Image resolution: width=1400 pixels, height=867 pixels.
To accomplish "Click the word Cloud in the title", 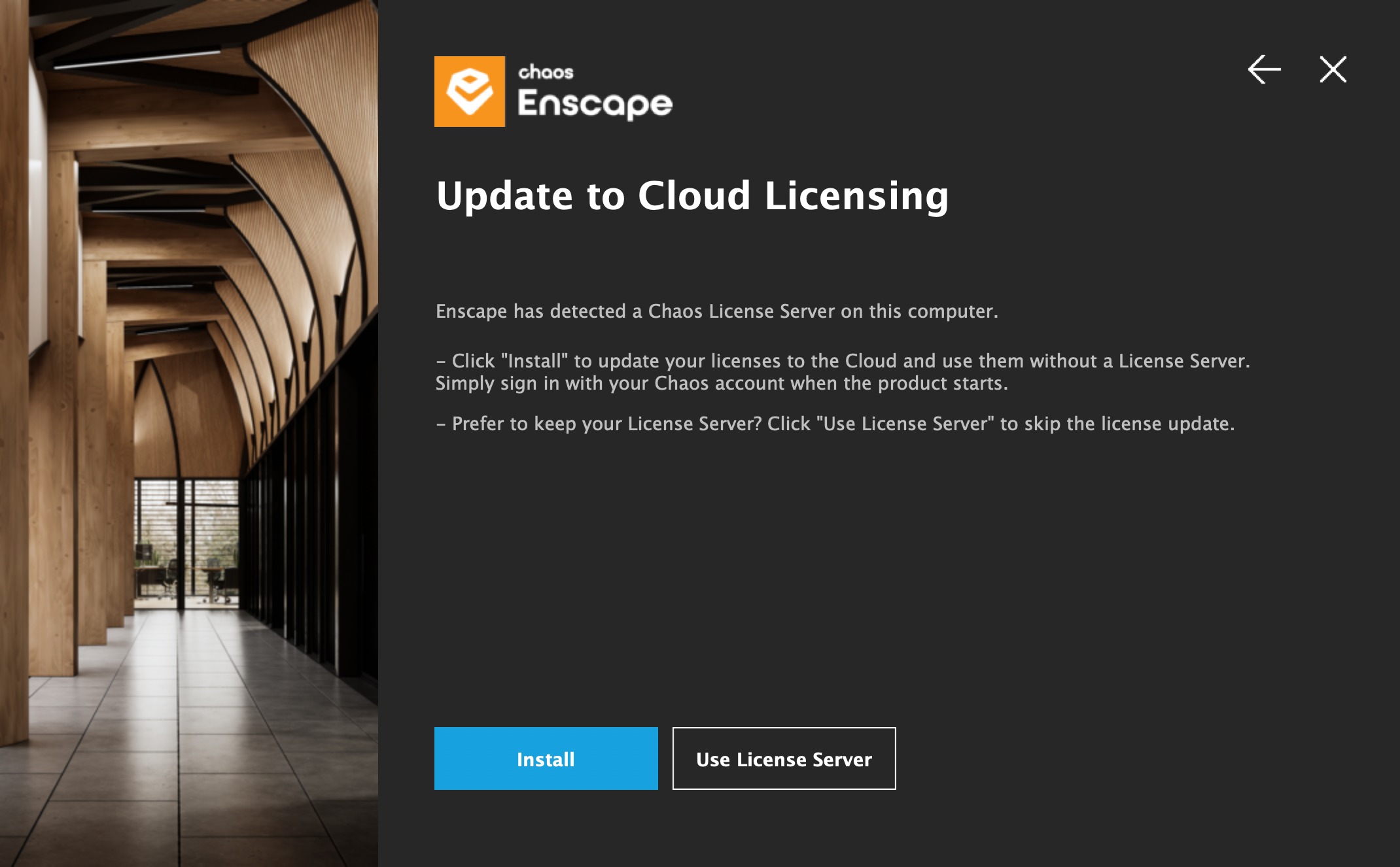I will [x=694, y=195].
